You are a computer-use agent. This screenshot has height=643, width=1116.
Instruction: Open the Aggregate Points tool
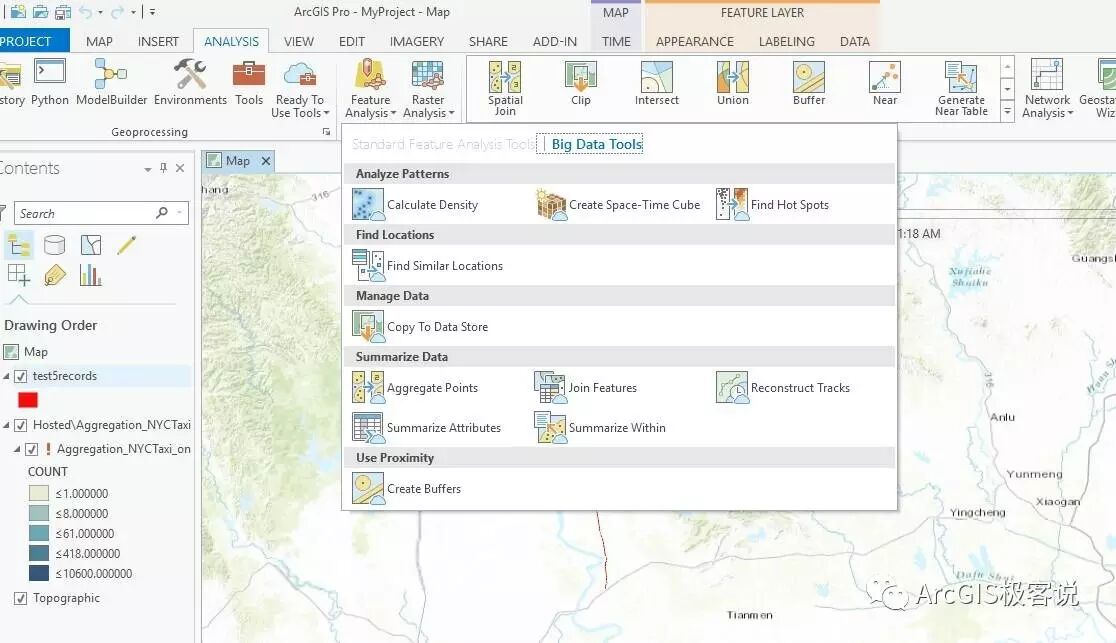pyautogui.click(x=416, y=388)
